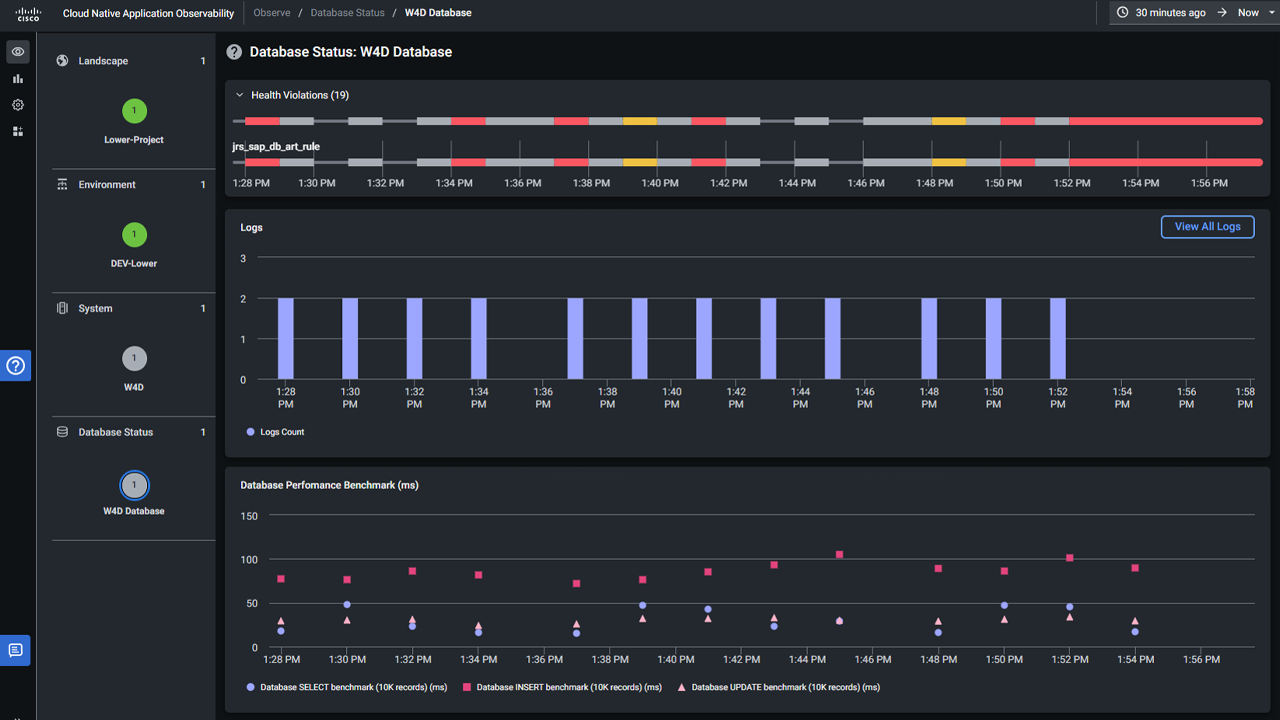Click Observe in the breadcrumb trail
The image size is (1280, 720).
[271, 13]
